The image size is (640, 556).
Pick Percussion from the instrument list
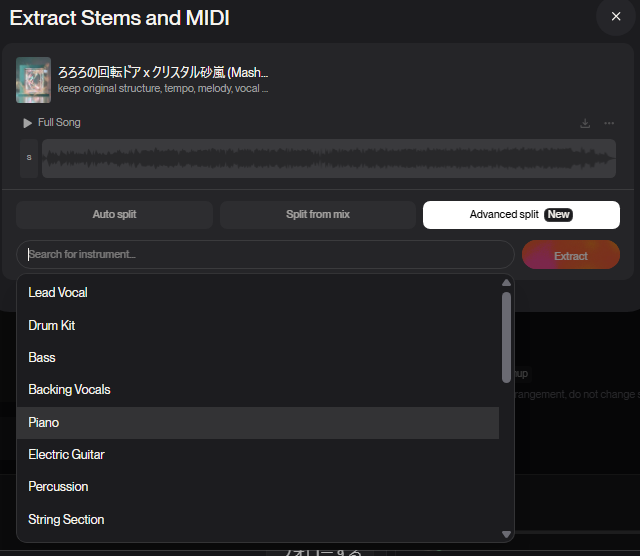pyautogui.click(x=258, y=487)
